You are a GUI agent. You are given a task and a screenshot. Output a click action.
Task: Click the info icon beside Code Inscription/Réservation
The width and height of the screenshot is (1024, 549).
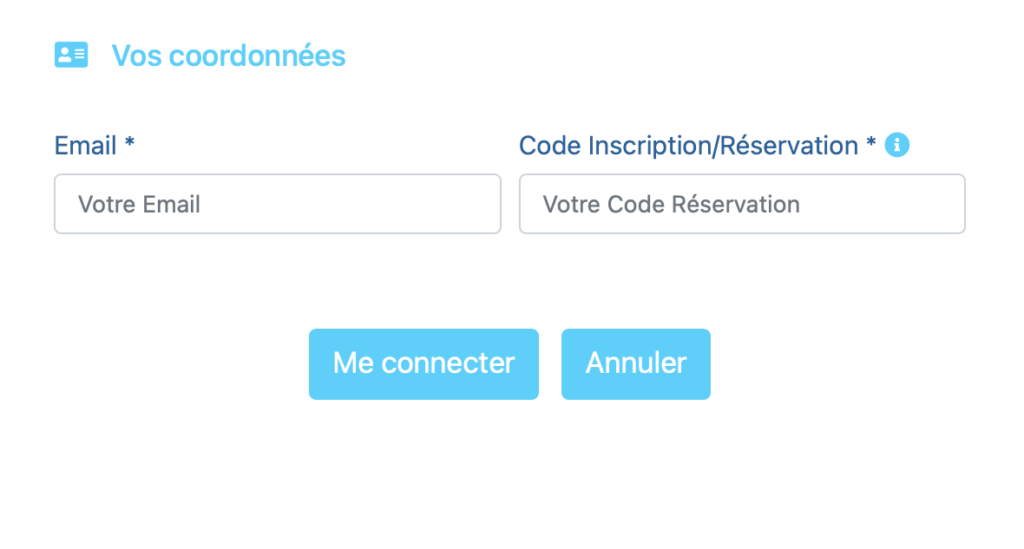[897, 146]
